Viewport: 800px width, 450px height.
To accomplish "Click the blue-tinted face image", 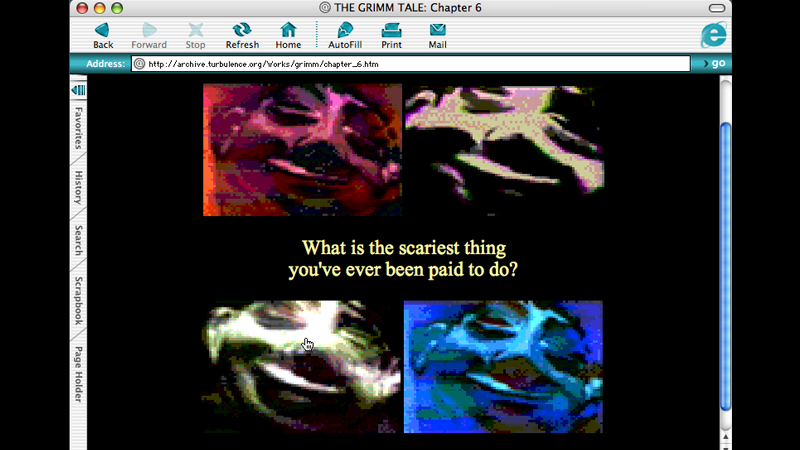I will pyautogui.click(x=503, y=366).
